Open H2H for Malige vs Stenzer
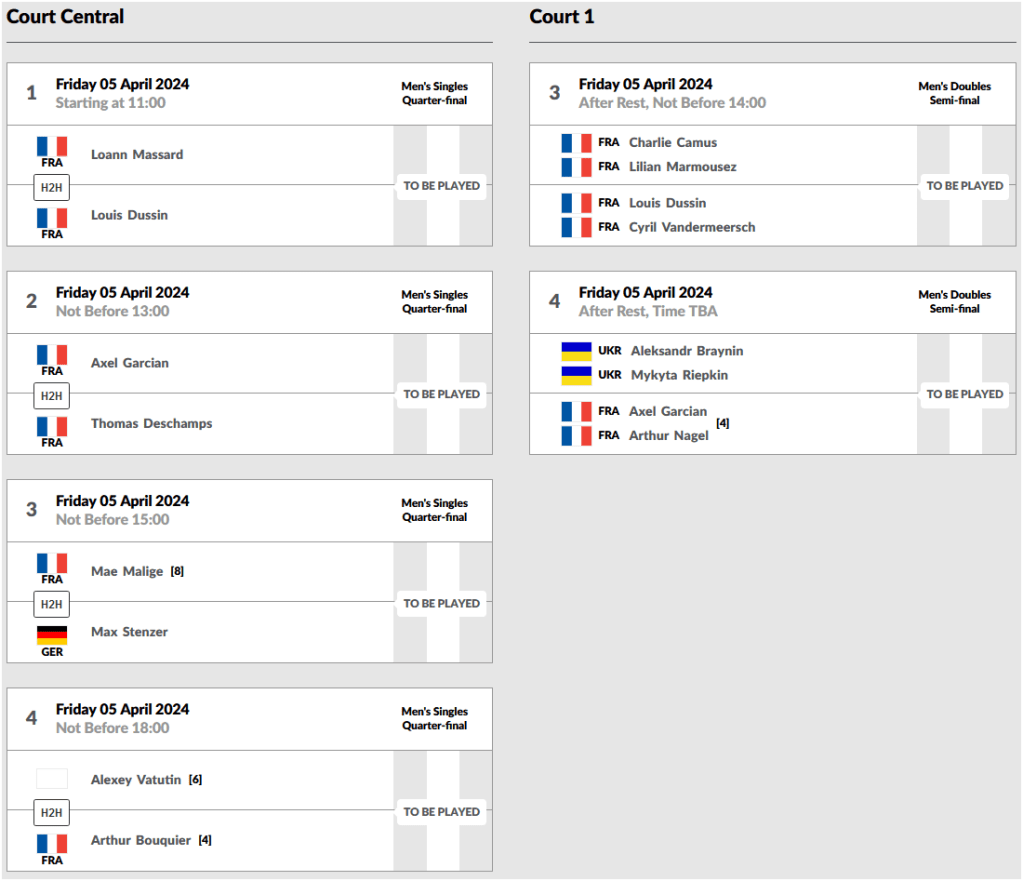This screenshot has height=881, width=1023. coord(52,604)
